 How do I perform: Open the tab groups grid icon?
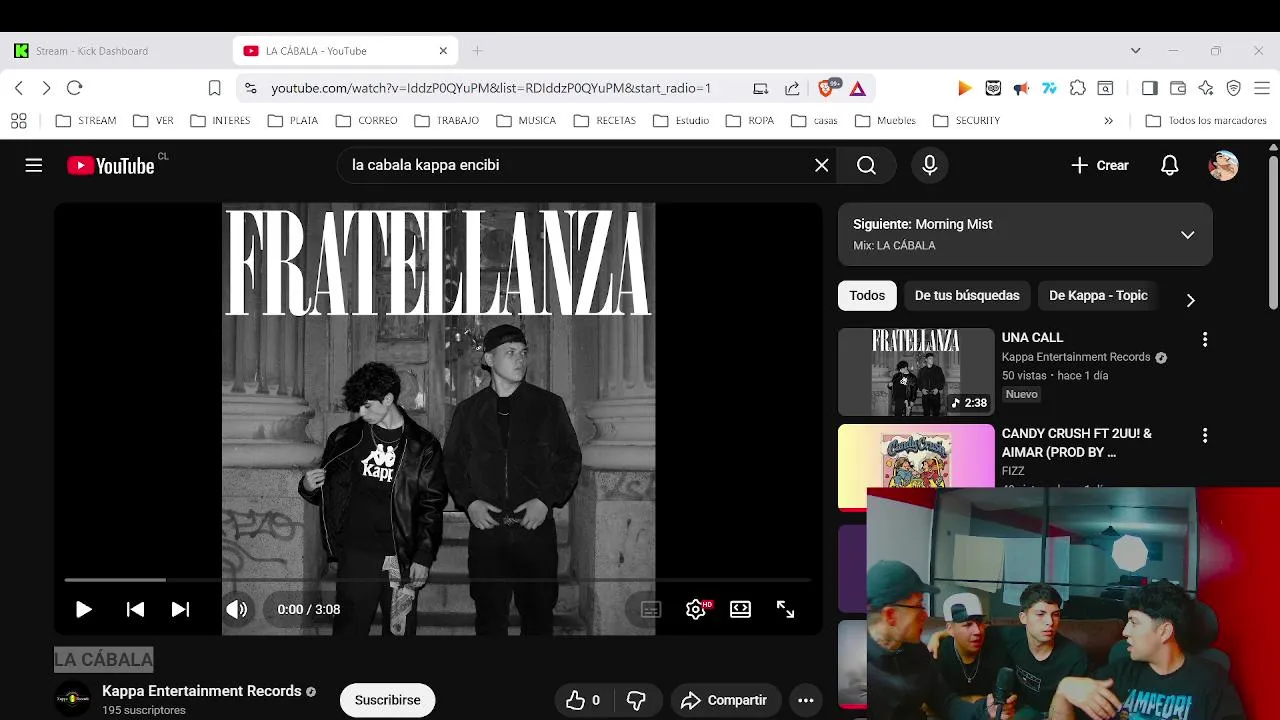[18, 121]
